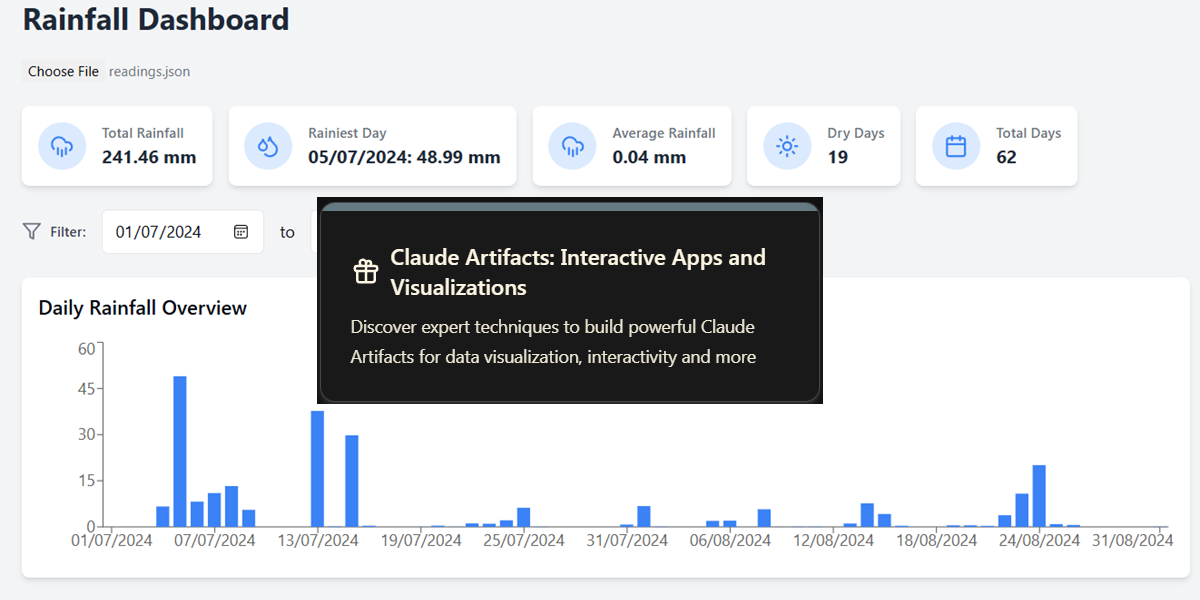Click the gift icon in the popup
The width and height of the screenshot is (1200, 600).
[365, 270]
